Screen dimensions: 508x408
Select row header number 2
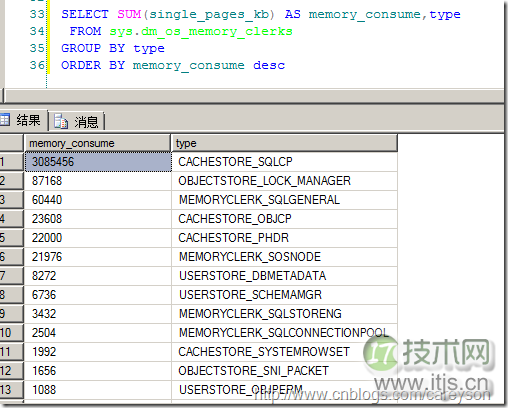coord(11,181)
